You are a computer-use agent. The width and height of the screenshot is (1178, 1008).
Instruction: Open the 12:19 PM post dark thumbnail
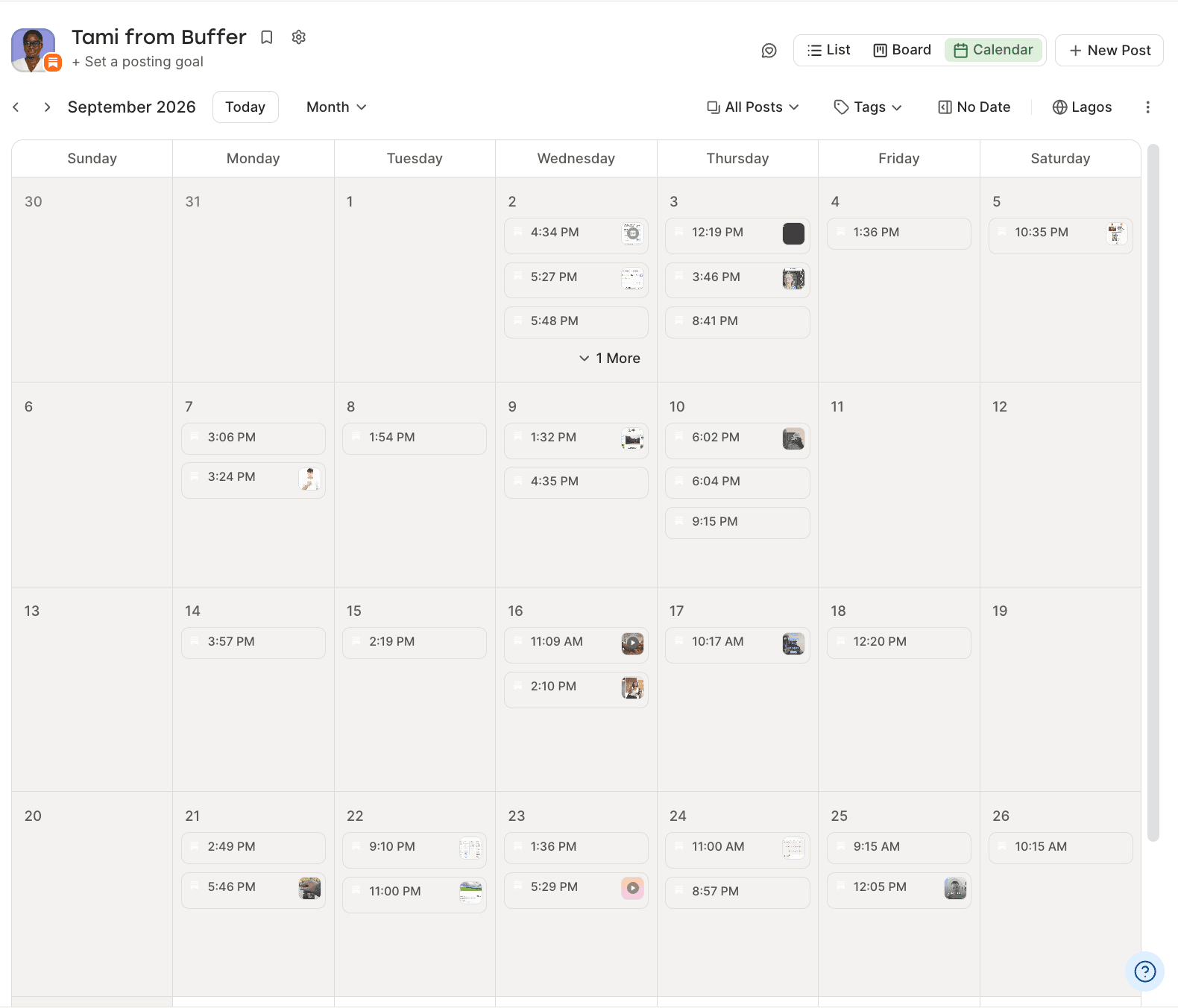(793, 233)
